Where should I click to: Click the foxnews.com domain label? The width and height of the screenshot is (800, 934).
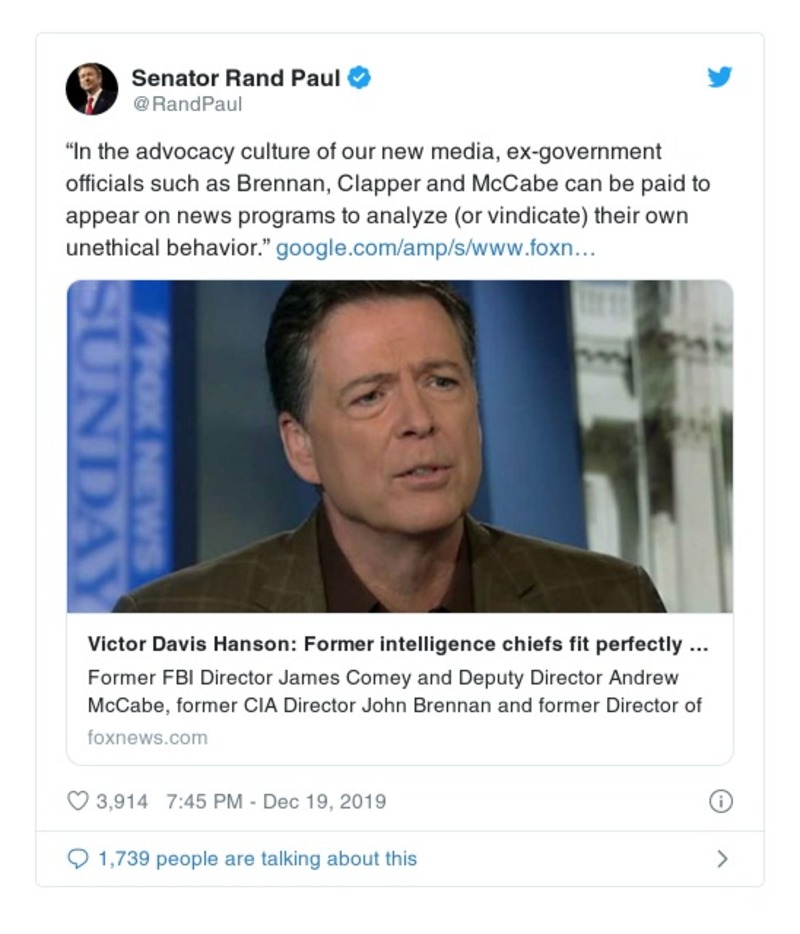148,738
